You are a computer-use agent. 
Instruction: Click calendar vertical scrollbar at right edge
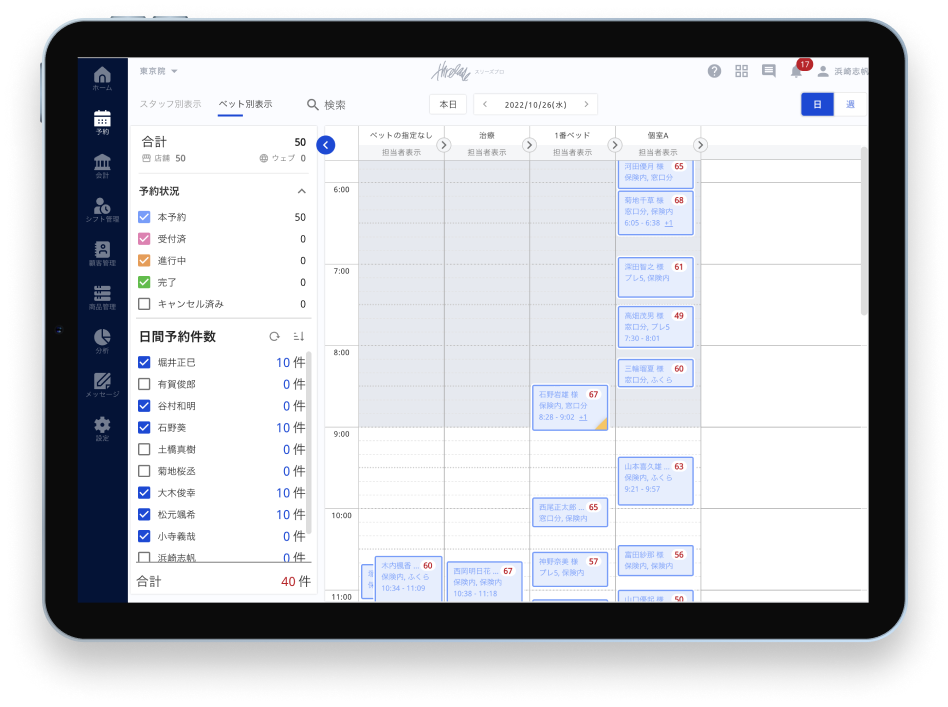864,230
